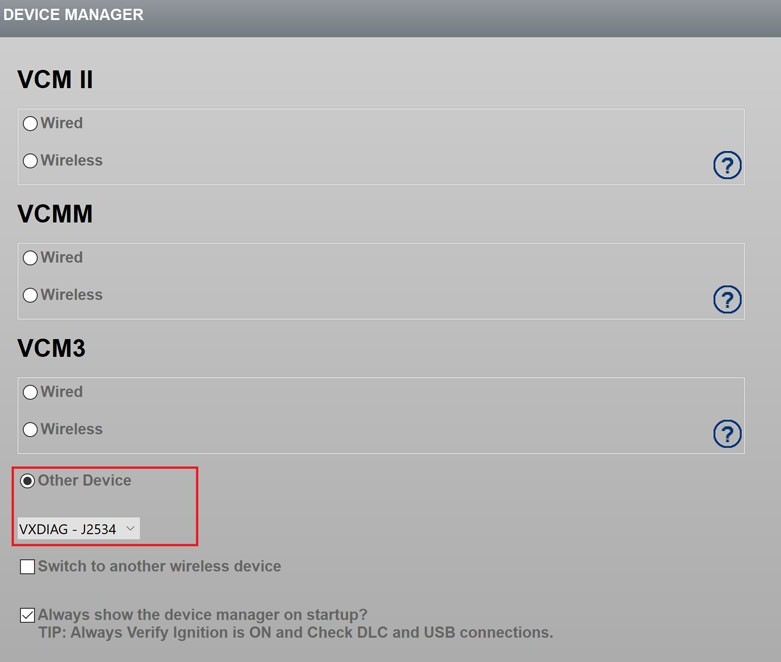Click the VCM3 Wired label text
Image resolution: width=781 pixels, height=662 pixels.
[62, 392]
